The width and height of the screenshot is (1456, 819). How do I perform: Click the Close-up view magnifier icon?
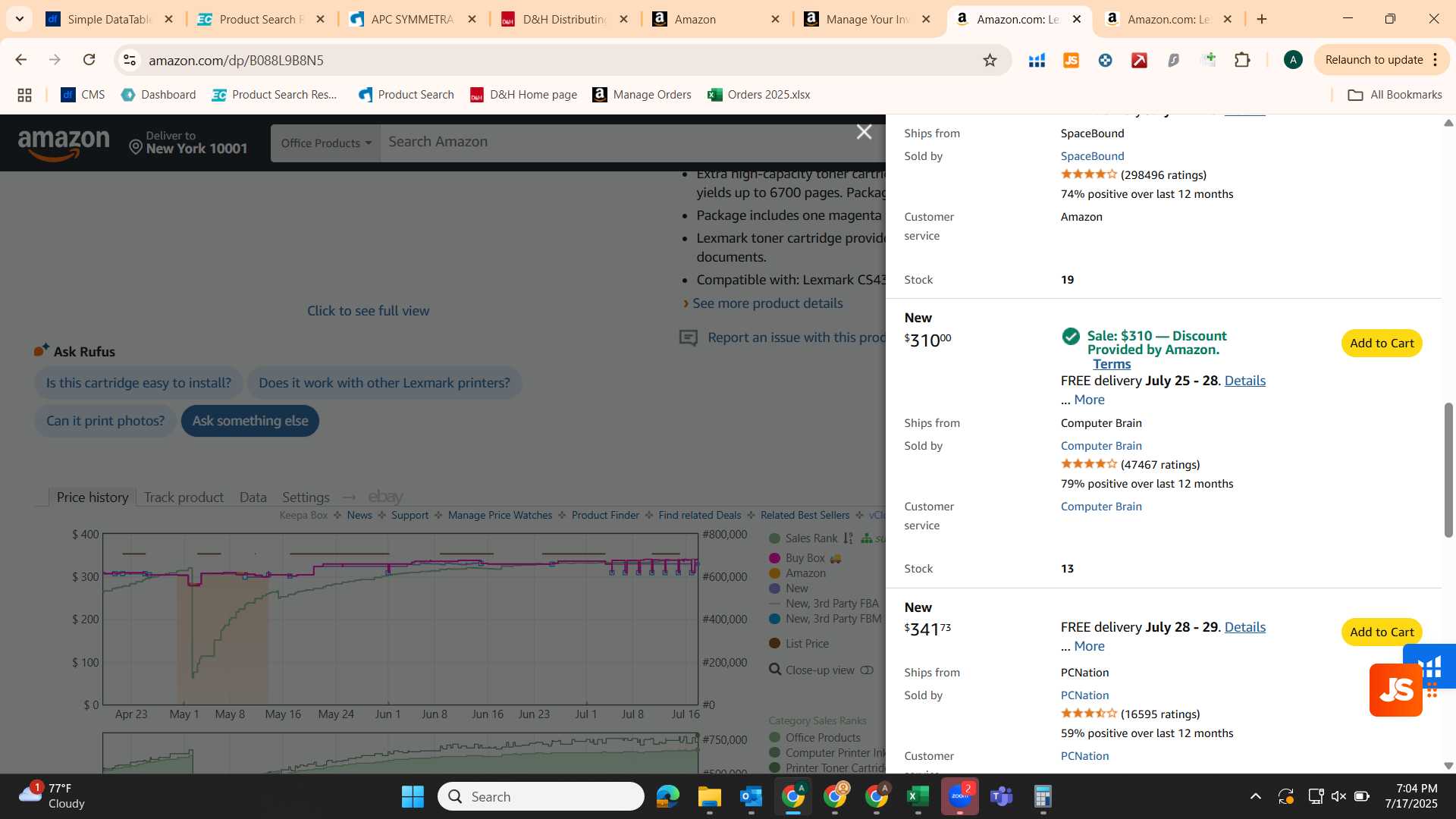click(775, 670)
